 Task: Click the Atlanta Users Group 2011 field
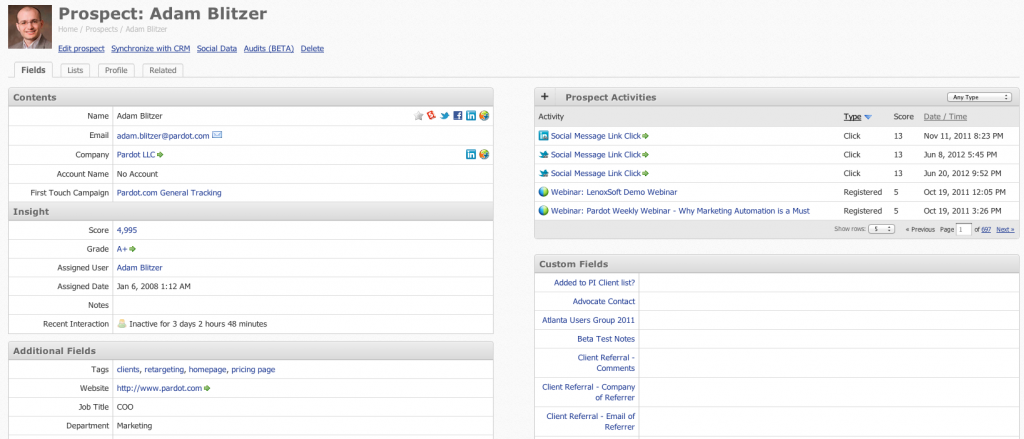pos(588,320)
